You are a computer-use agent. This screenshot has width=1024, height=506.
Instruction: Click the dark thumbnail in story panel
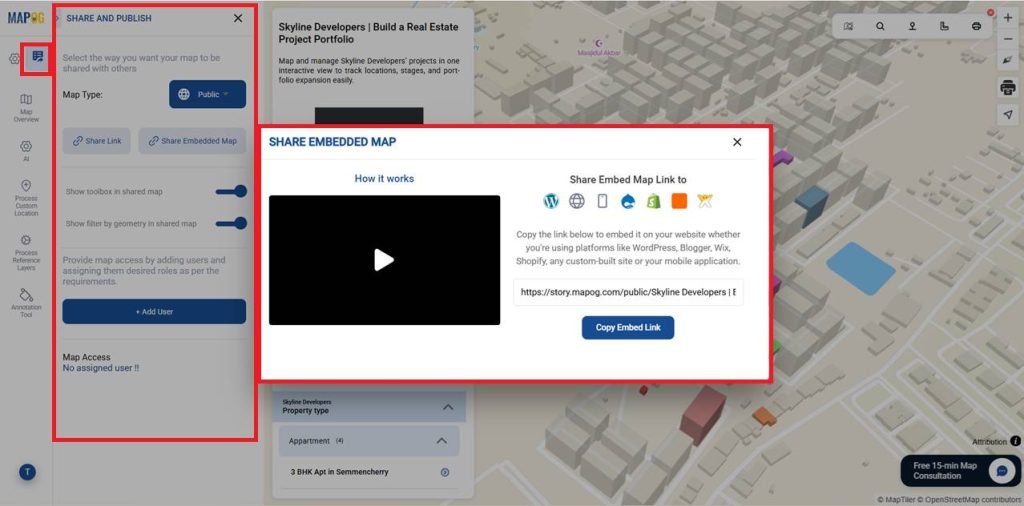[x=369, y=116]
